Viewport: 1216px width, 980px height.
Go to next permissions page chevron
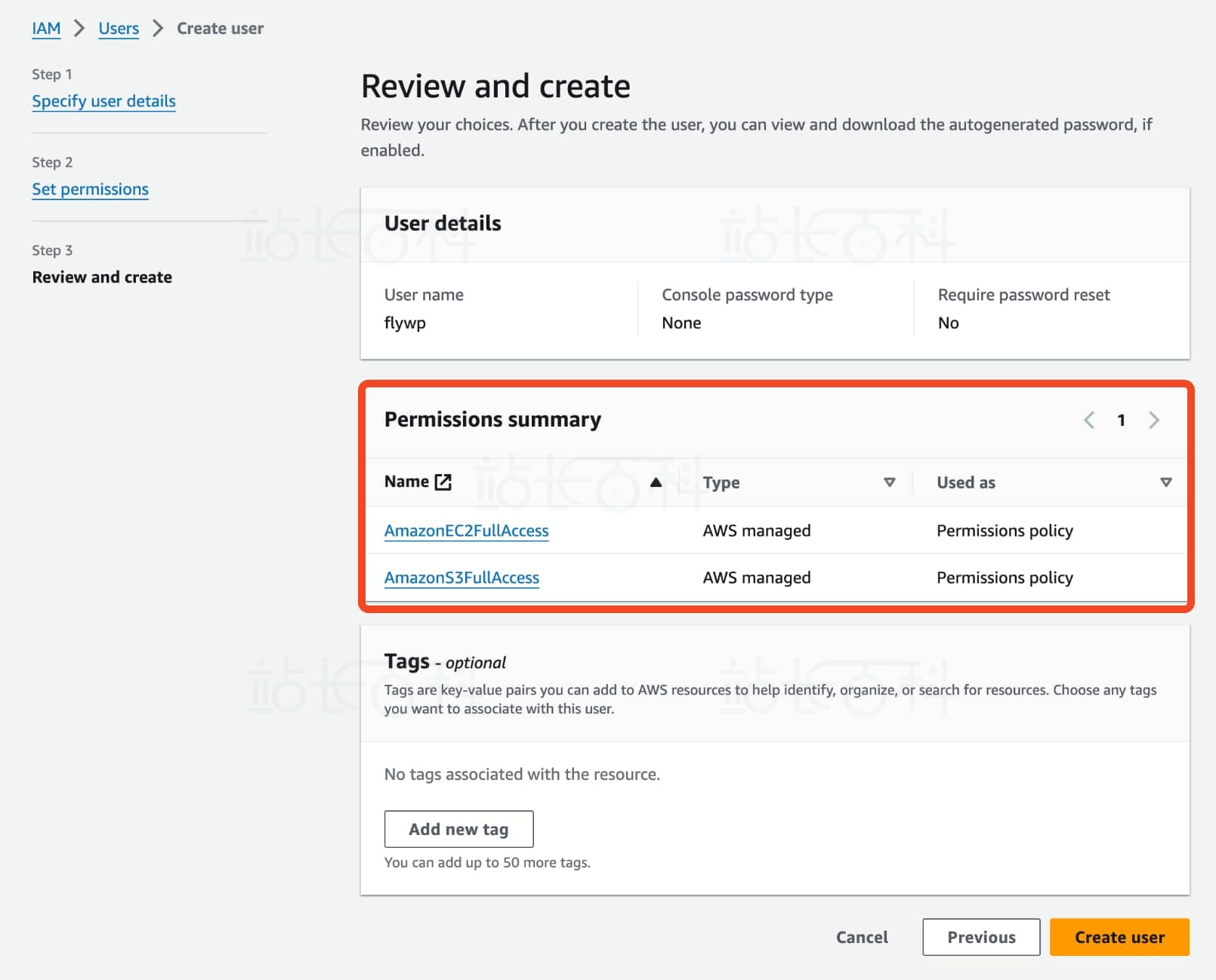(1153, 420)
